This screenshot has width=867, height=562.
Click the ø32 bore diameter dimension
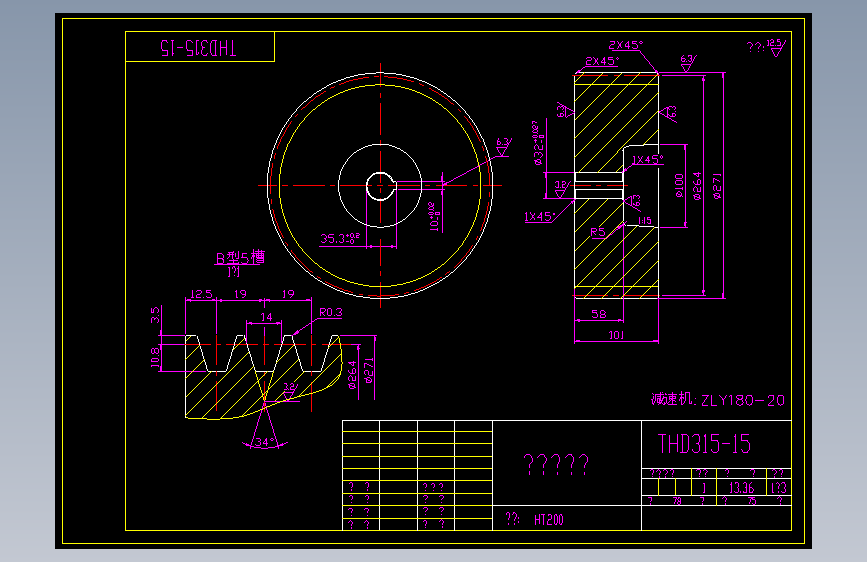coord(539,143)
